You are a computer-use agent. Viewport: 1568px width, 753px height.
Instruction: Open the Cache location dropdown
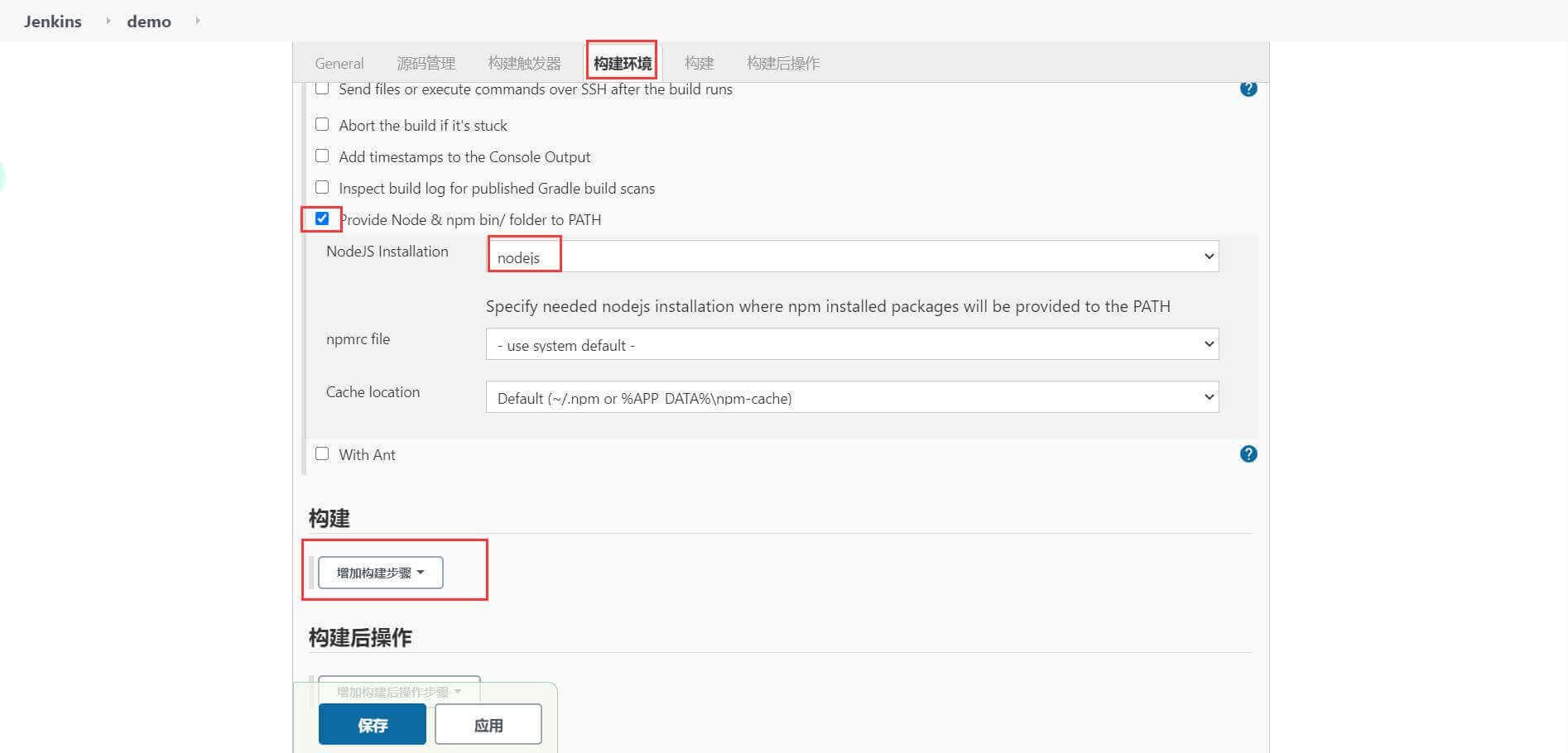click(852, 397)
